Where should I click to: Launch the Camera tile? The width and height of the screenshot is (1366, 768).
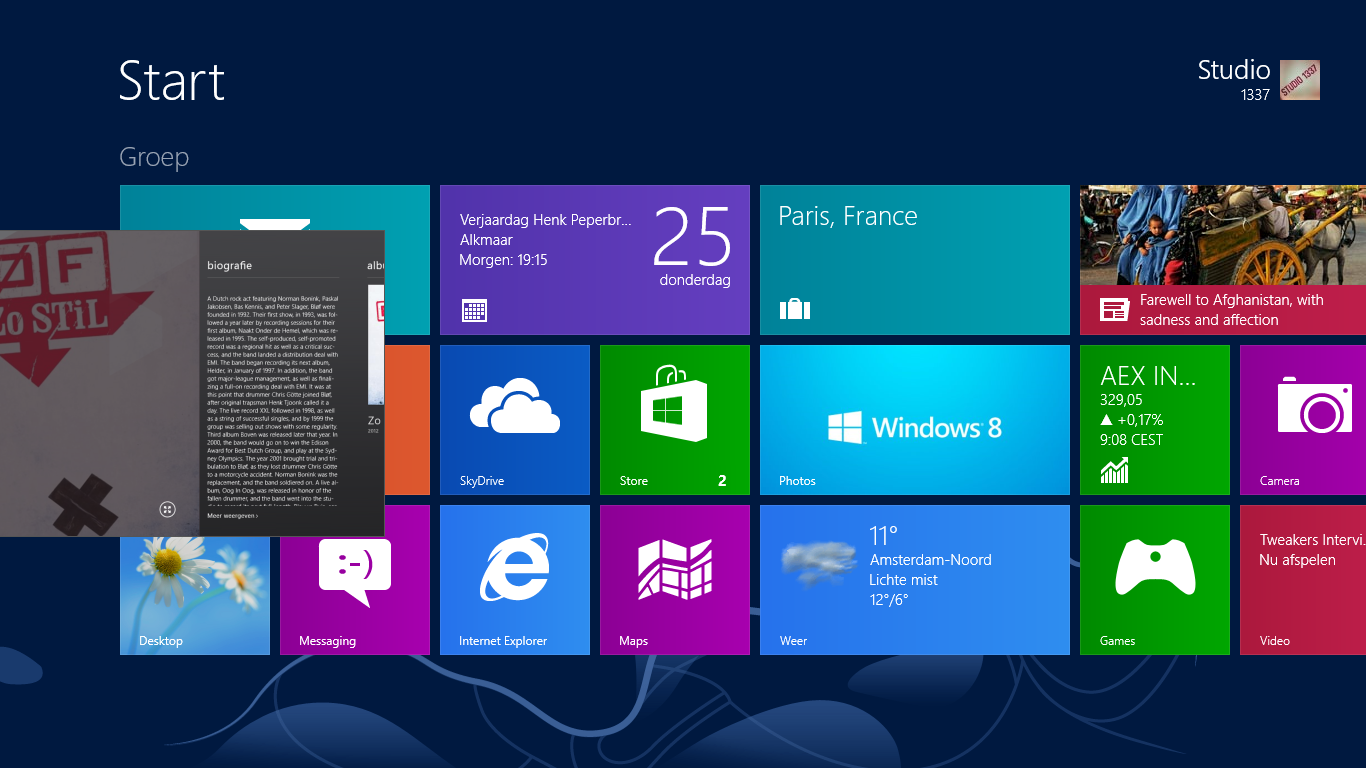(x=1303, y=420)
